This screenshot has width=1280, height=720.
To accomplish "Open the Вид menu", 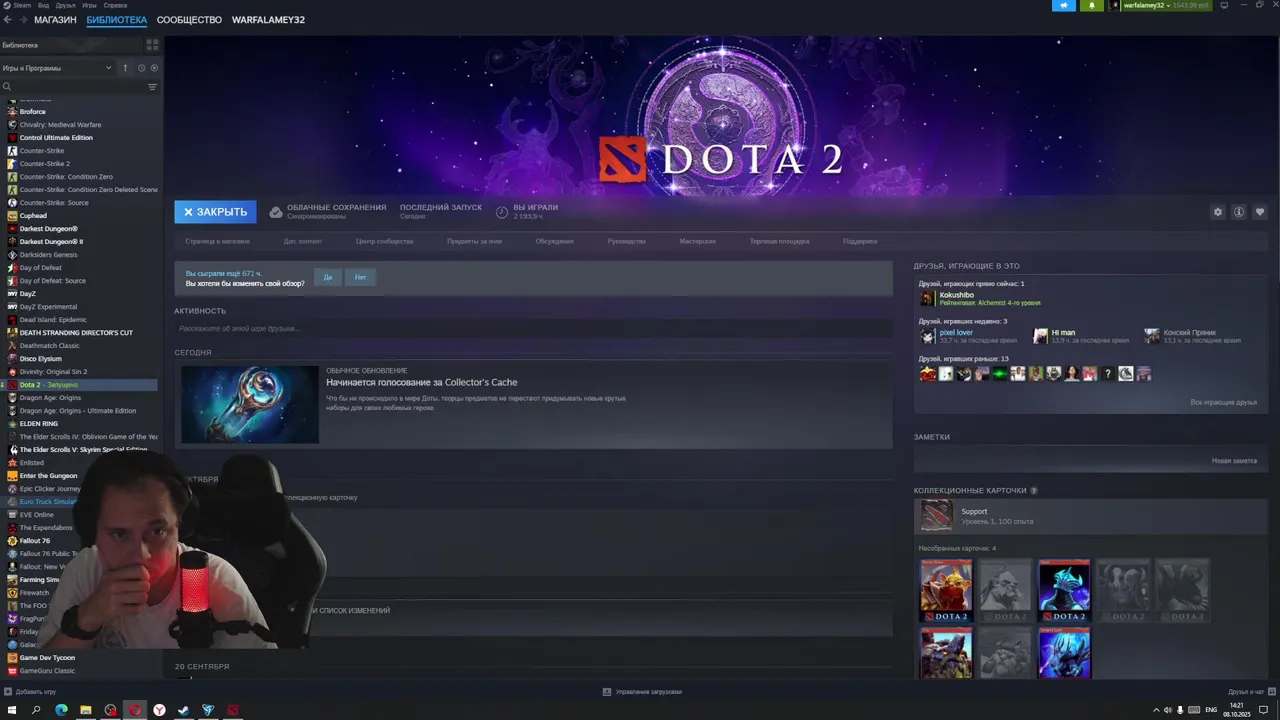I will coord(43,5).
